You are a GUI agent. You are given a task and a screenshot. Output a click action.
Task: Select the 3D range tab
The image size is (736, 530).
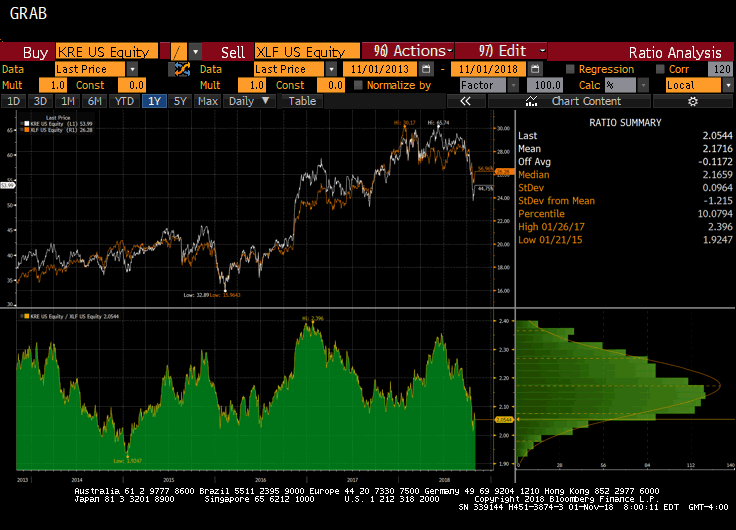click(x=40, y=101)
